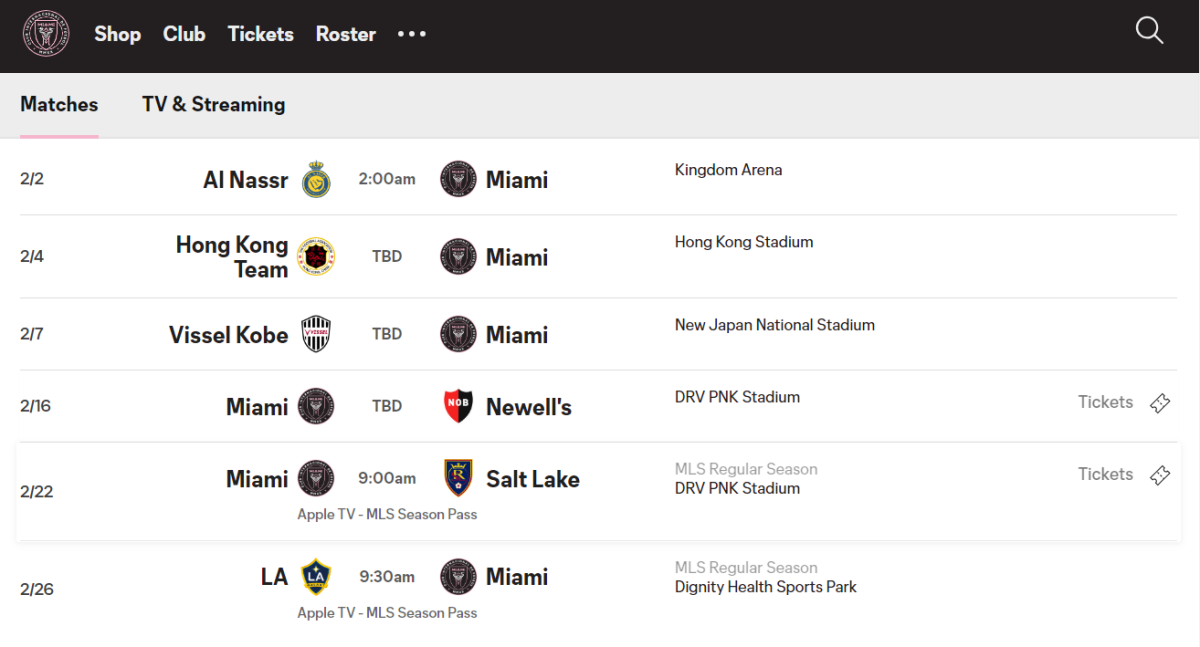The image size is (1200, 647).
Task: Expand the three-dots more menu
Action: 412,34
